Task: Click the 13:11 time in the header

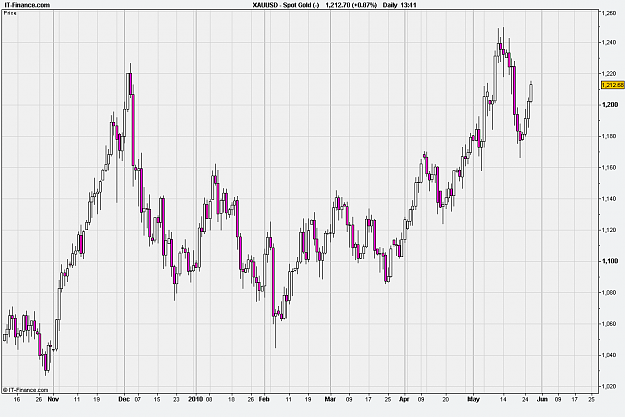Action: pyautogui.click(x=409, y=5)
